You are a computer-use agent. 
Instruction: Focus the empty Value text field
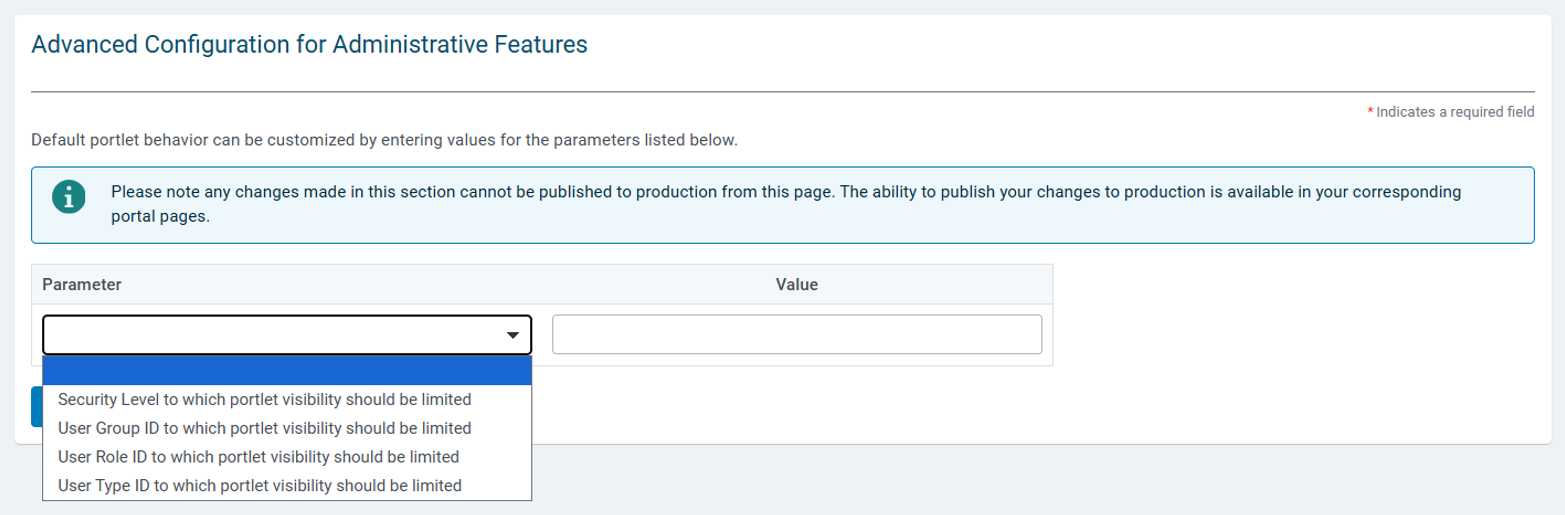pos(797,335)
